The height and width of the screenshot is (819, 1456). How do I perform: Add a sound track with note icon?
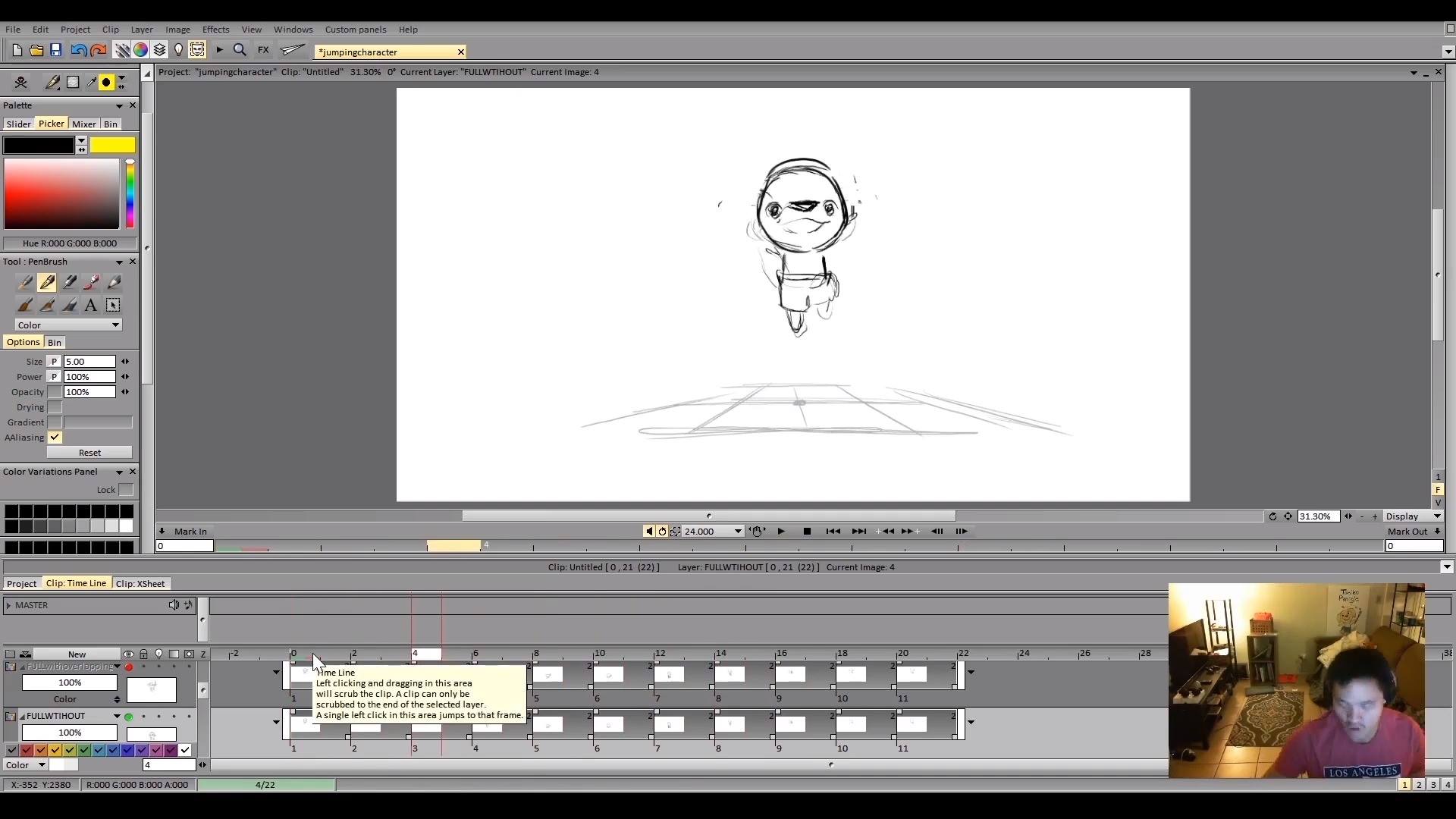tap(188, 605)
